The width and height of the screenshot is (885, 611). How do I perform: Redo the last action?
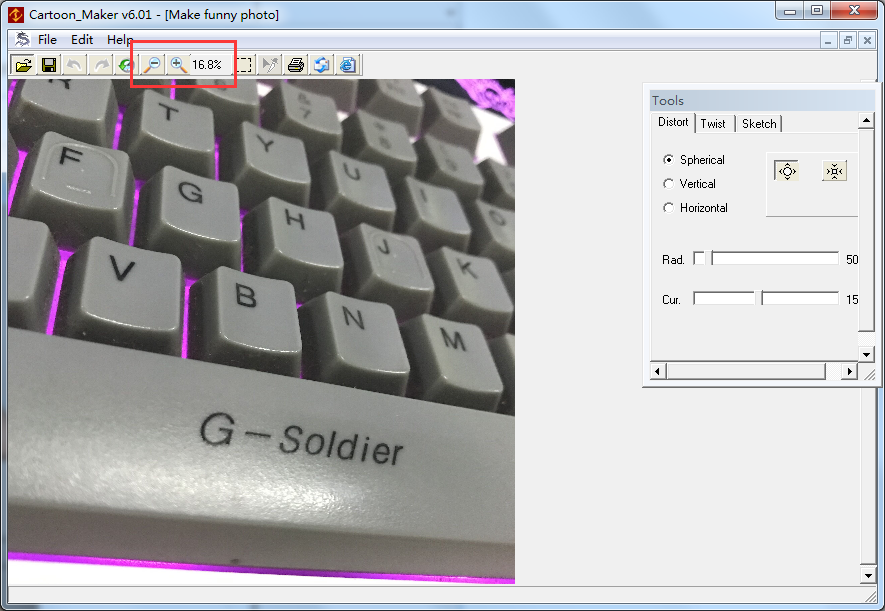[x=101, y=65]
